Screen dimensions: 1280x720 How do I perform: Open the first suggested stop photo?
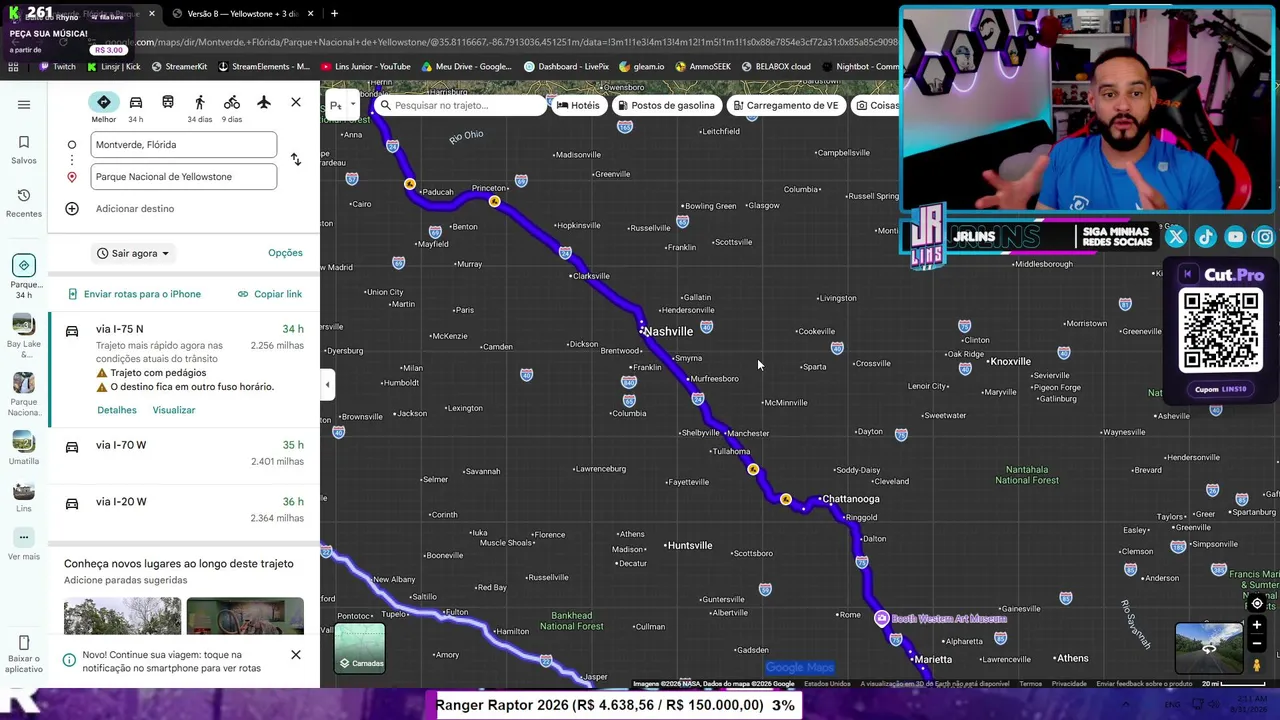click(122, 616)
